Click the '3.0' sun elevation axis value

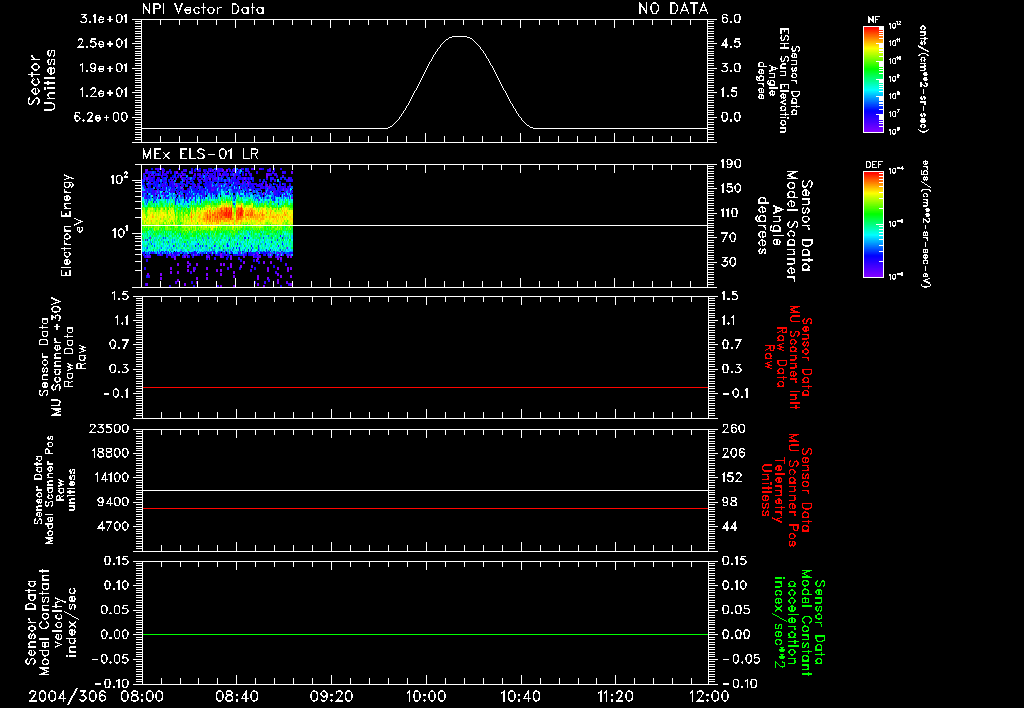click(x=731, y=68)
